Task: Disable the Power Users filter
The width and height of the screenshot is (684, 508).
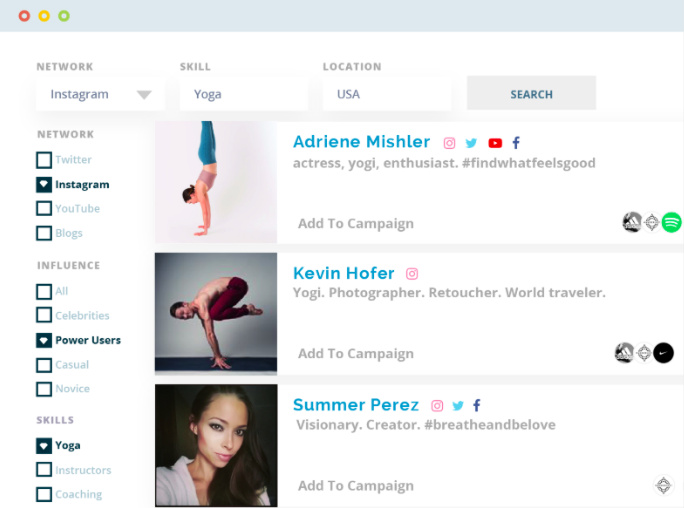Action: click(44, 340)
